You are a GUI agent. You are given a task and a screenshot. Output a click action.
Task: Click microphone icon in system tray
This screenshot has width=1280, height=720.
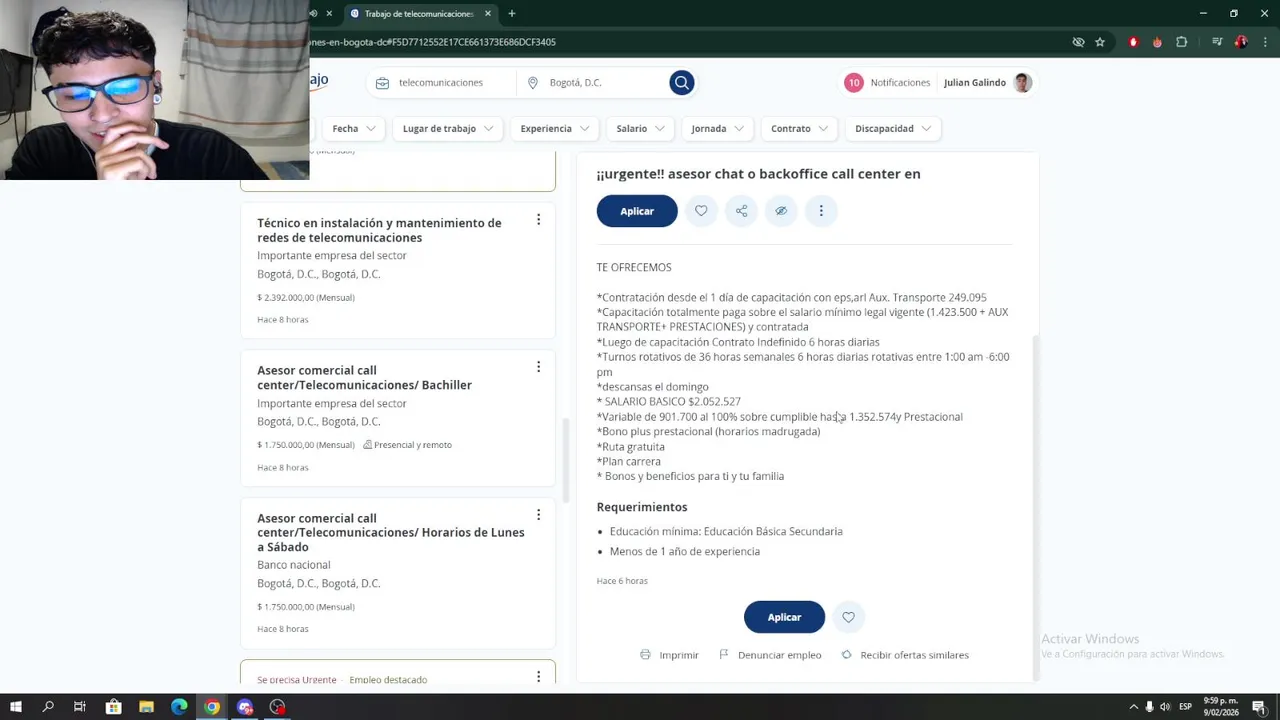click(x=1149, y=707)
